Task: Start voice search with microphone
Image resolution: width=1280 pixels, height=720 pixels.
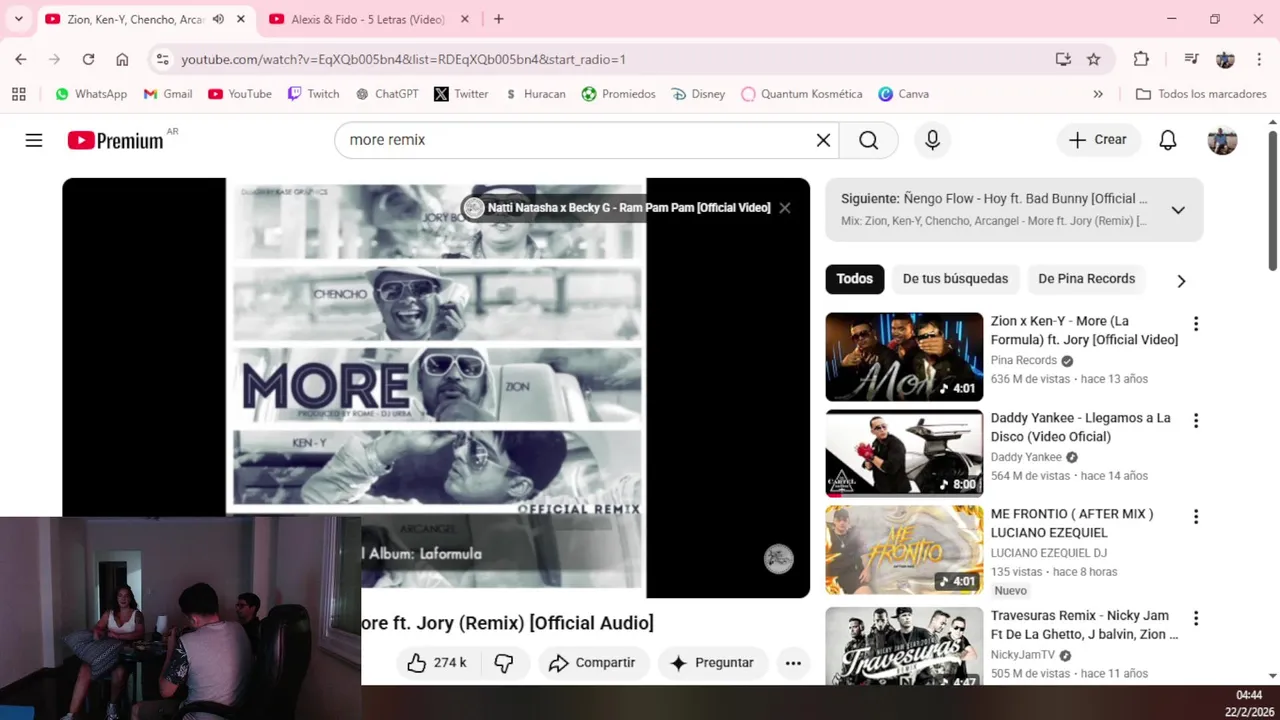Action: pyautogui.click(x=932, y=140)
